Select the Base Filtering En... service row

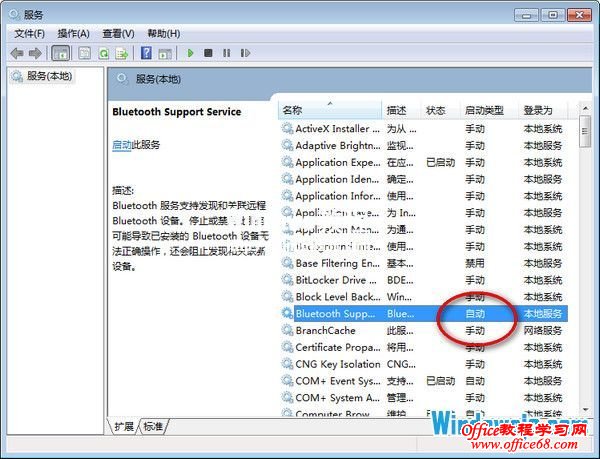pyautogui.click(x=424, y=263)
